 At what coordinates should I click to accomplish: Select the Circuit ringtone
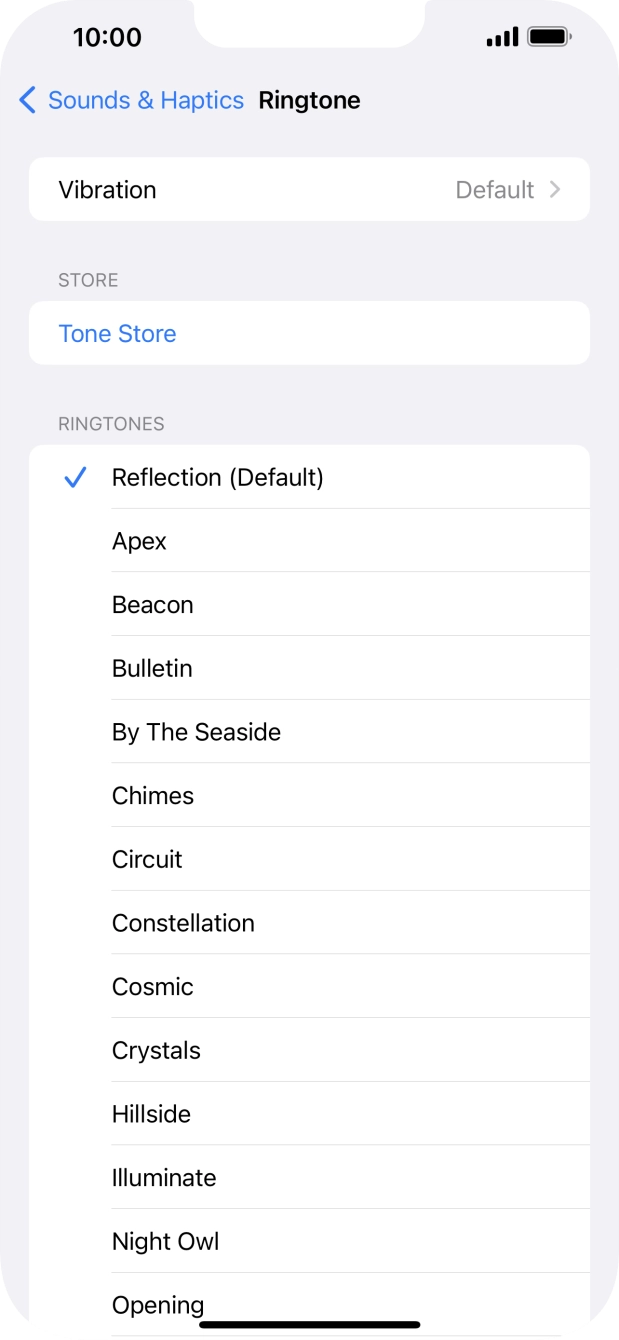pos(147,859)
